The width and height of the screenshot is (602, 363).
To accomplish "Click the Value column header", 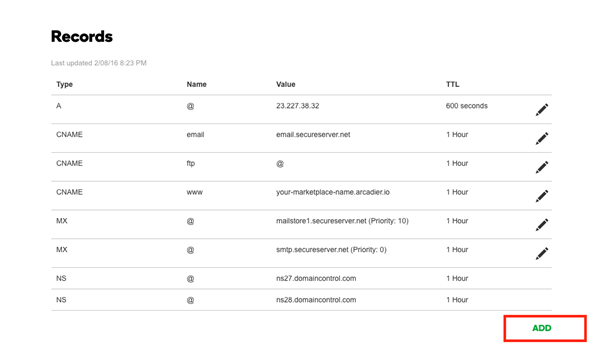I will (286, 84).
